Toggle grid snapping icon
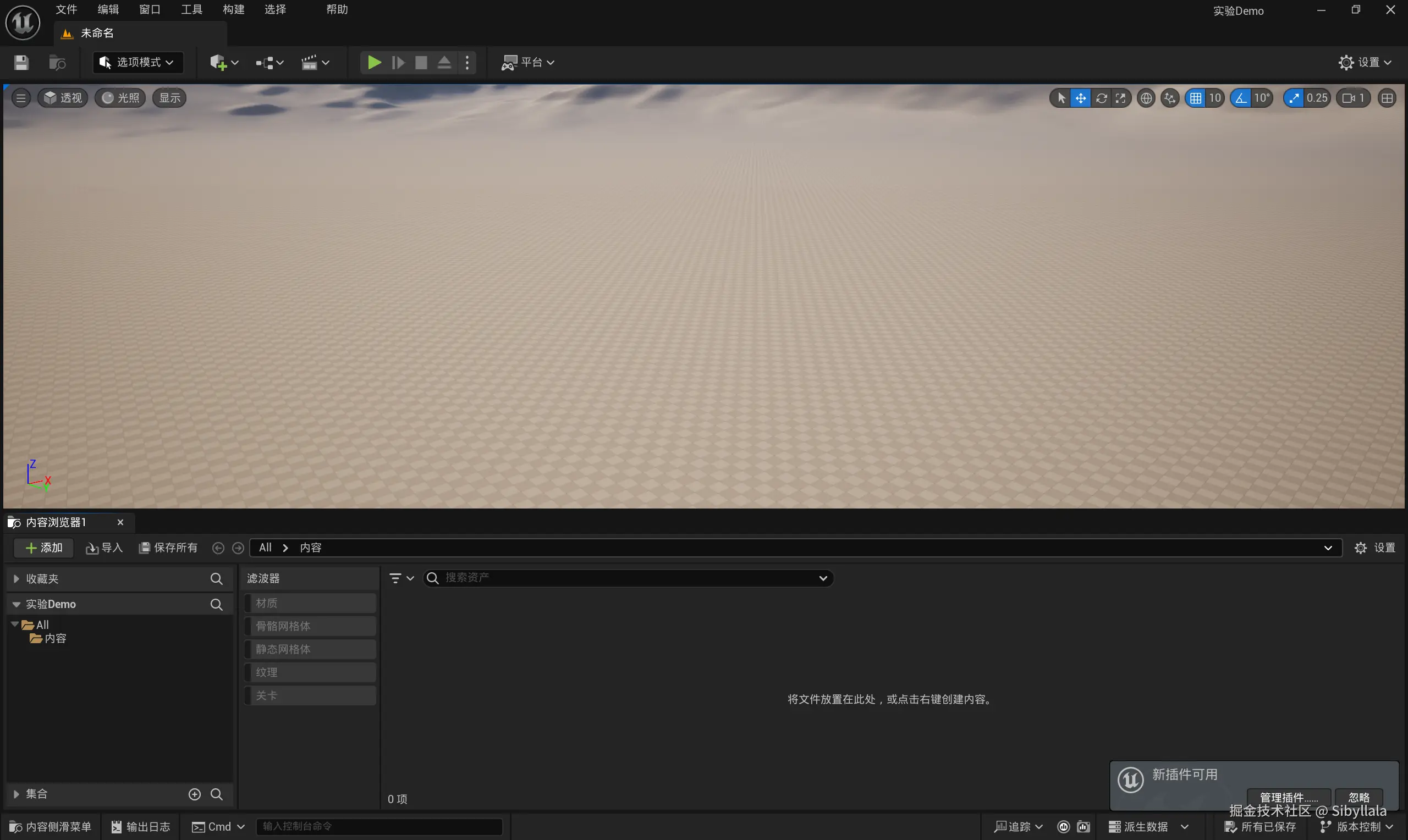This screenshot has width=1408, height=840. [x=1195, y=98]
